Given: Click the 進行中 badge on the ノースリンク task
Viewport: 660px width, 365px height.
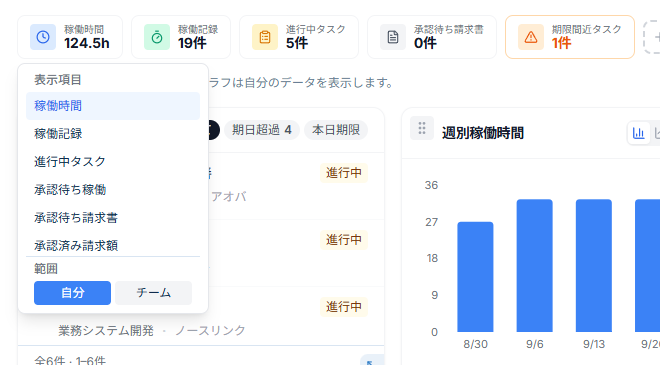Looking at the screenshot, I should 344,307.
